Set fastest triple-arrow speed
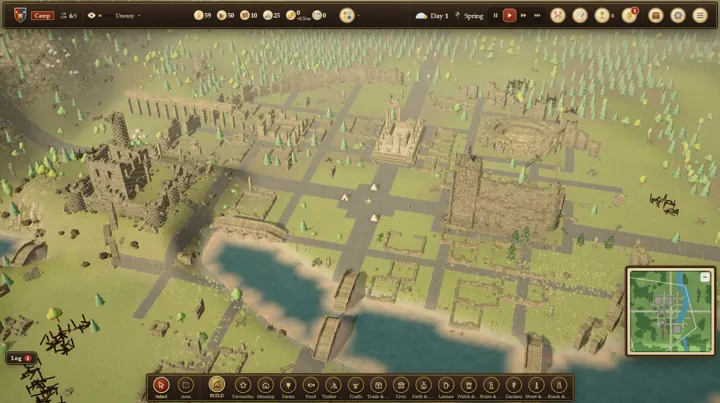 point(537,16)
